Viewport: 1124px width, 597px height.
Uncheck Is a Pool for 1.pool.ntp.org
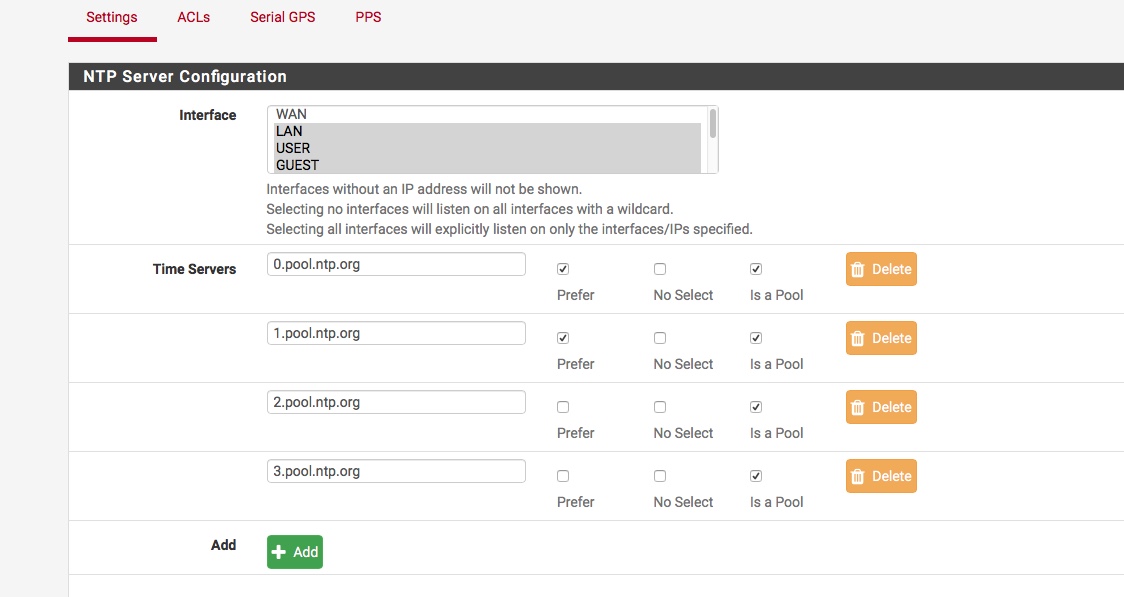click(x=756, y=338)
